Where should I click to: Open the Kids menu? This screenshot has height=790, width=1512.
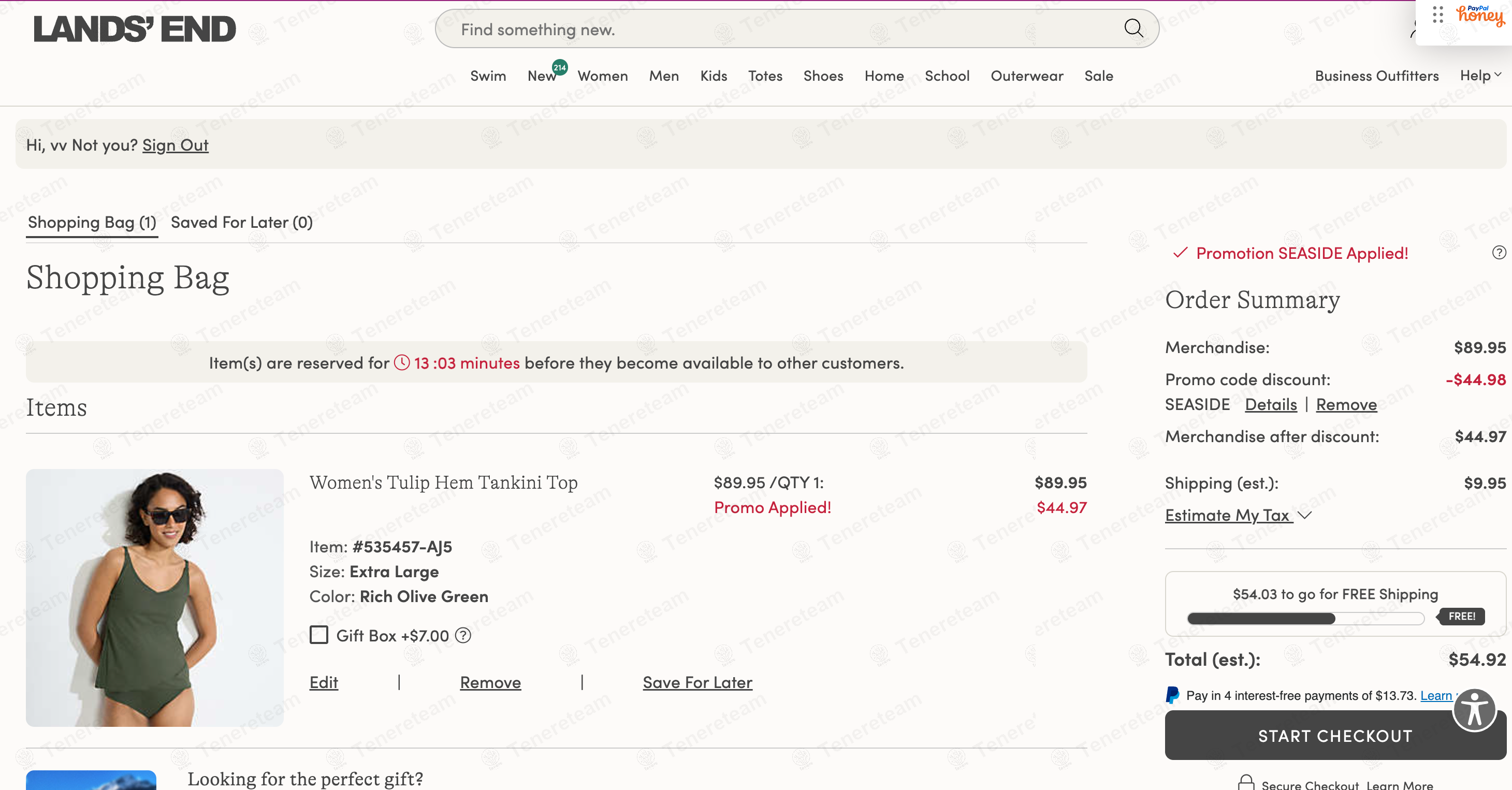pyautogui.click(x=713, y=76)
